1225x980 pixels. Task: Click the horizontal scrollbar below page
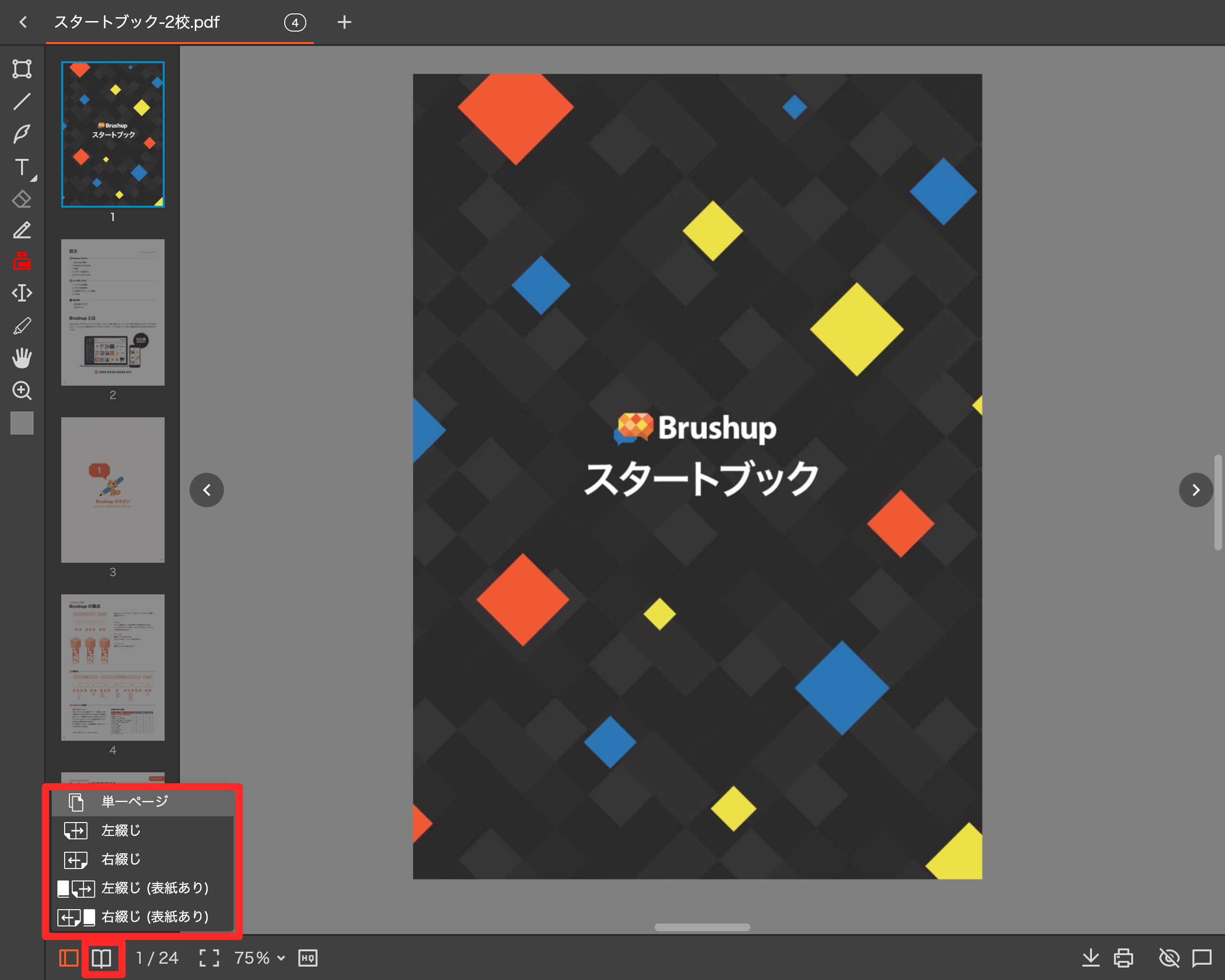[x=702, y=927]
